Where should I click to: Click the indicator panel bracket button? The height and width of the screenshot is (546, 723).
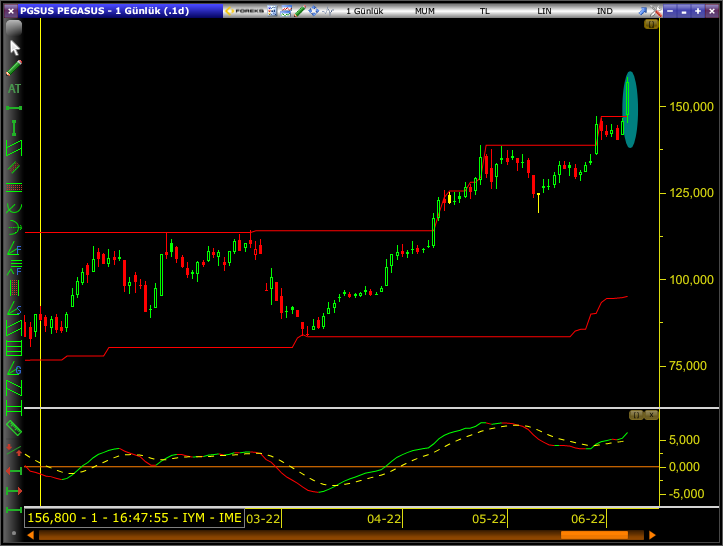tap(636, 415)
